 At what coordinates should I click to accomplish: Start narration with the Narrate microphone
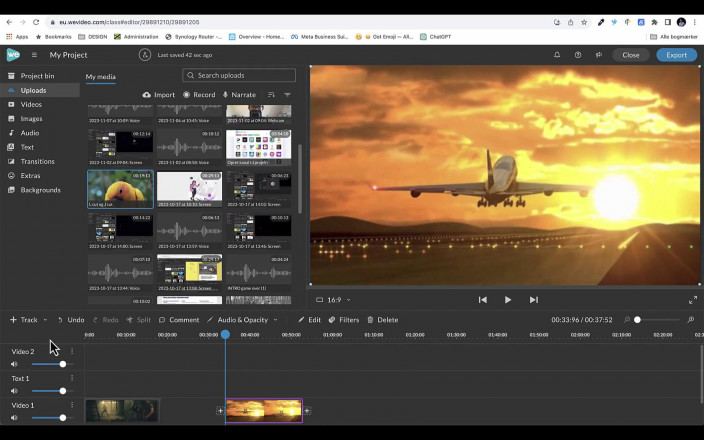[x=226, y=95]
